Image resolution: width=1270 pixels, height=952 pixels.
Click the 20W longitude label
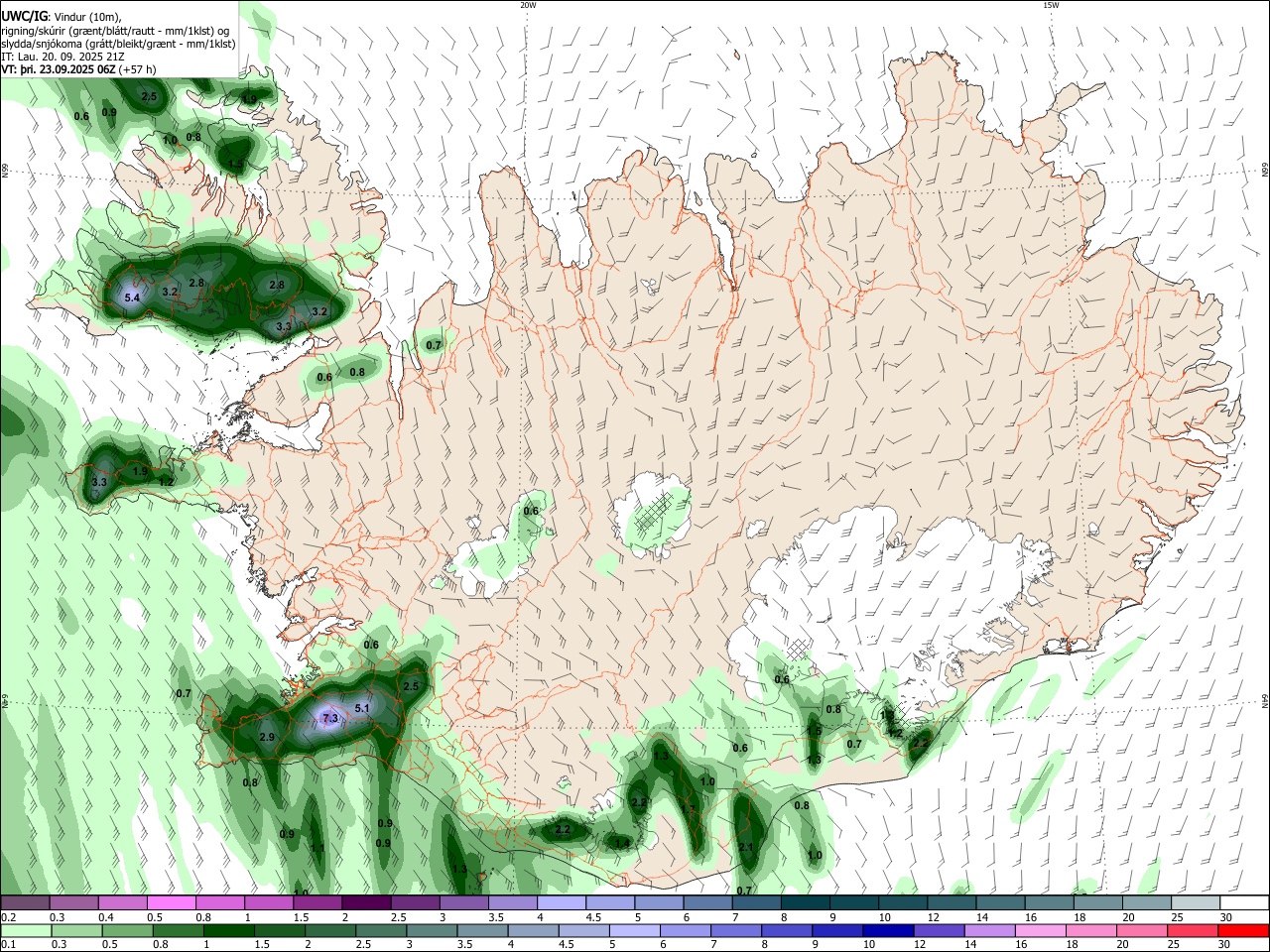coord(528,5)
